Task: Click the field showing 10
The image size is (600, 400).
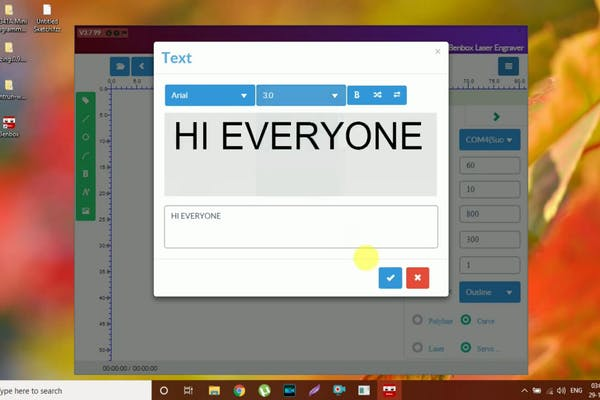Action: pos(490,189)
